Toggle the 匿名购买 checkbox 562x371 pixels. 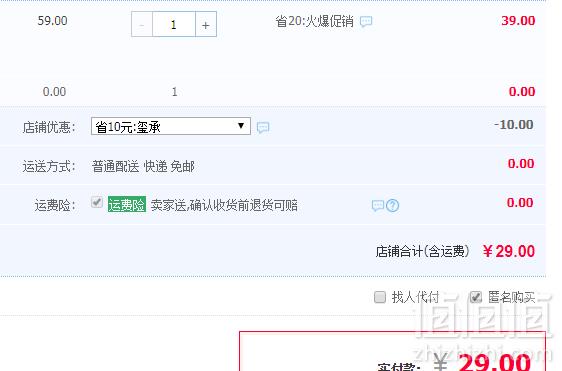pyautogui.click(x=476, y=297)
